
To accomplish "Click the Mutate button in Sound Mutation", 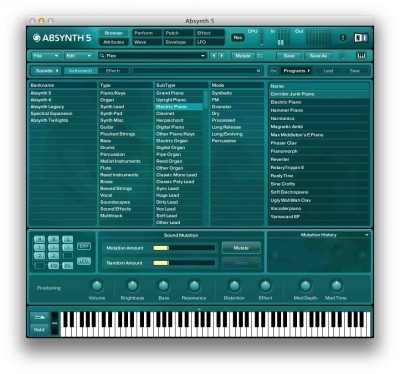I will [241, 248].
